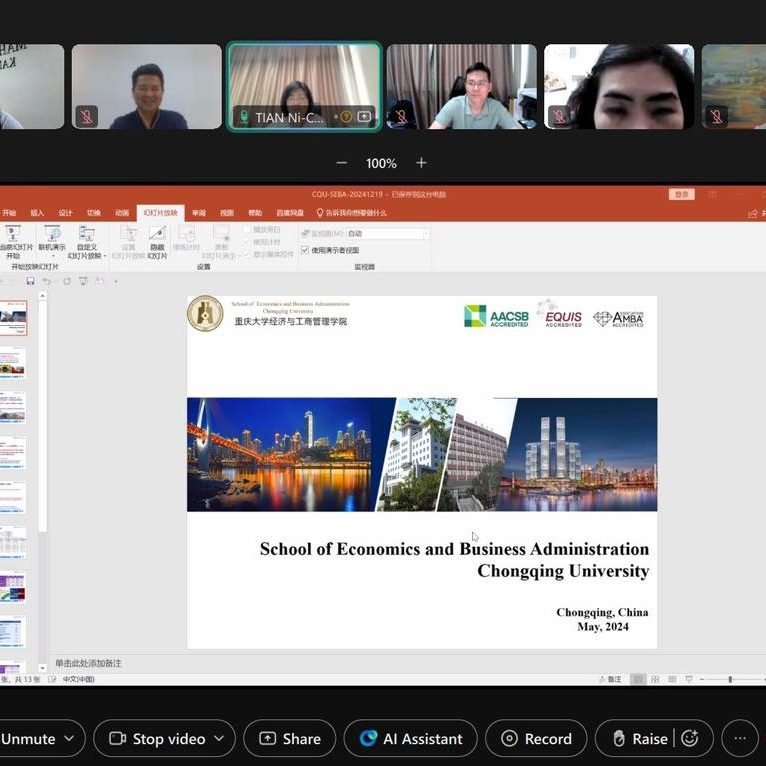Expand audio options arrow beside Unmute

pyautogui.click(x=69, y=739)
